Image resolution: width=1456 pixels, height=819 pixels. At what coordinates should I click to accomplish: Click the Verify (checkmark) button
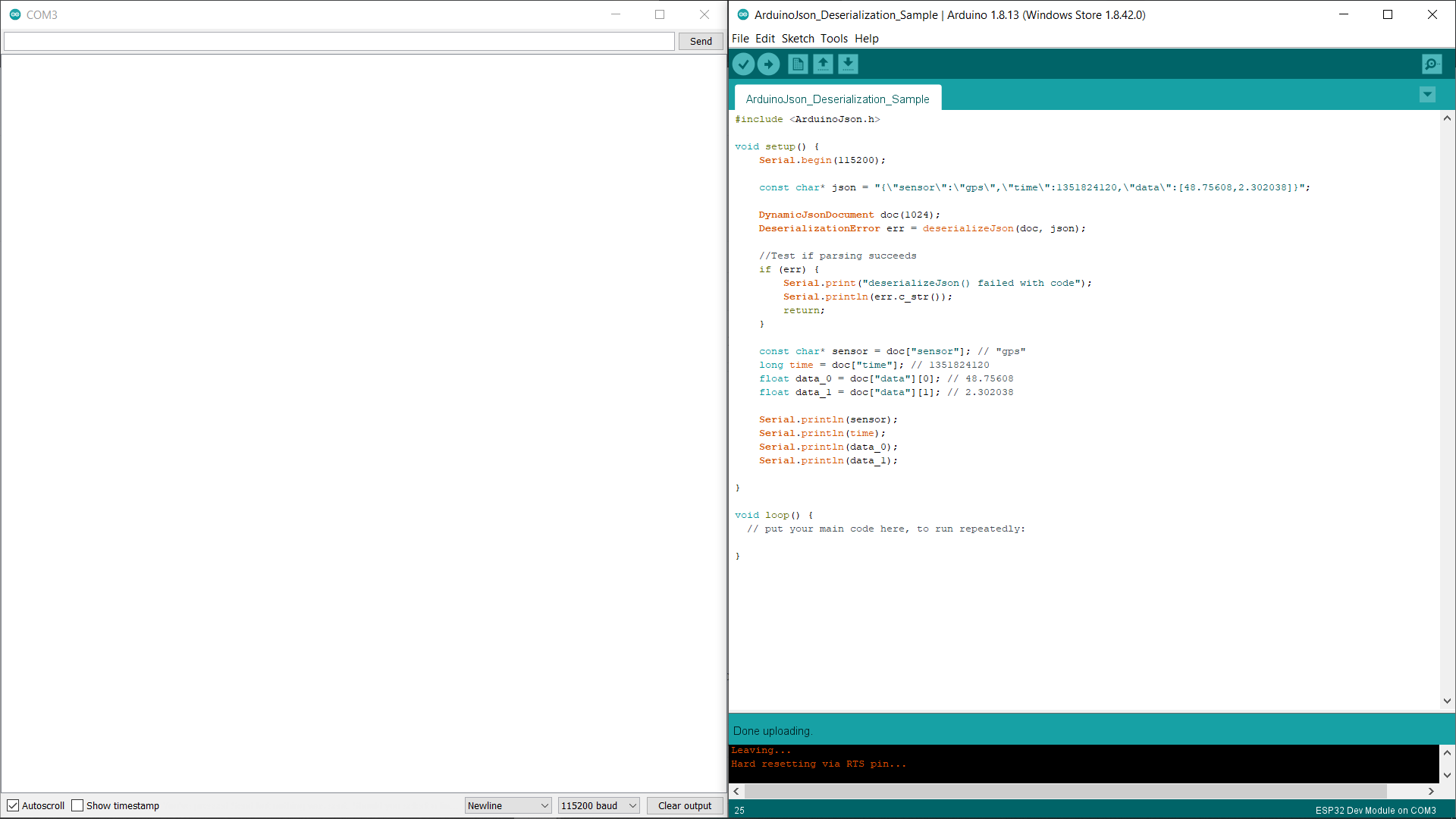[x=743, y=64]
